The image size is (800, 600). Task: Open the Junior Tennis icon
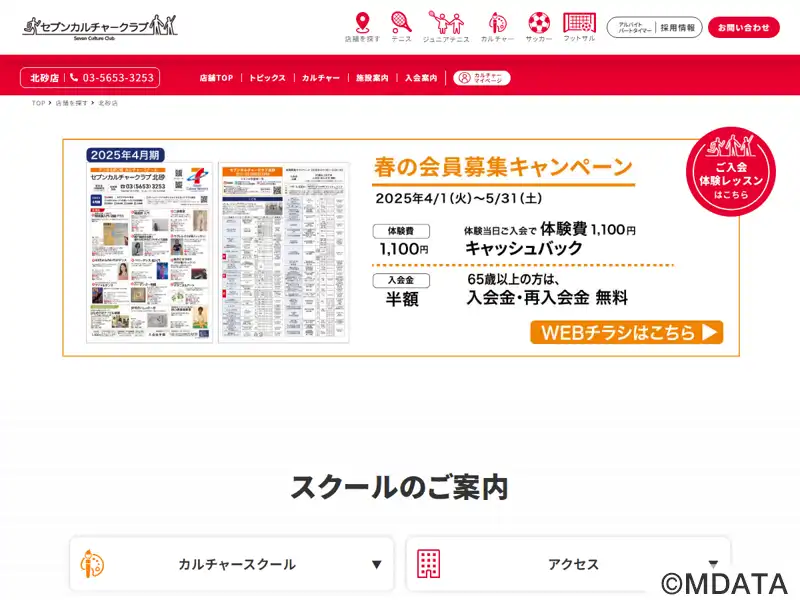click(x=446, y=22)
